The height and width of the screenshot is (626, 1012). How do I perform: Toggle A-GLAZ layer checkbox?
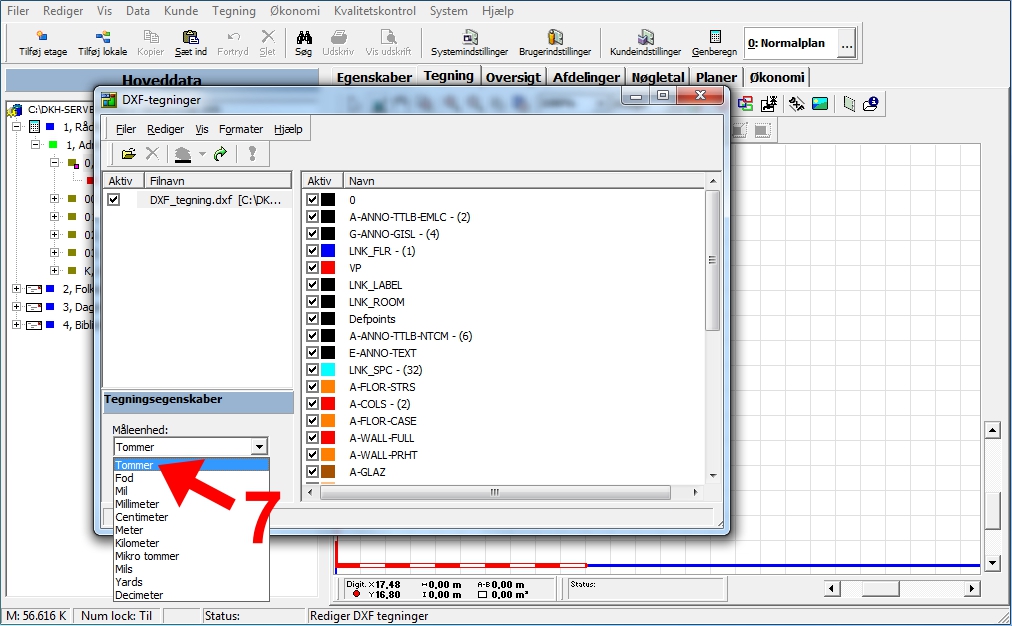[312, 472]
